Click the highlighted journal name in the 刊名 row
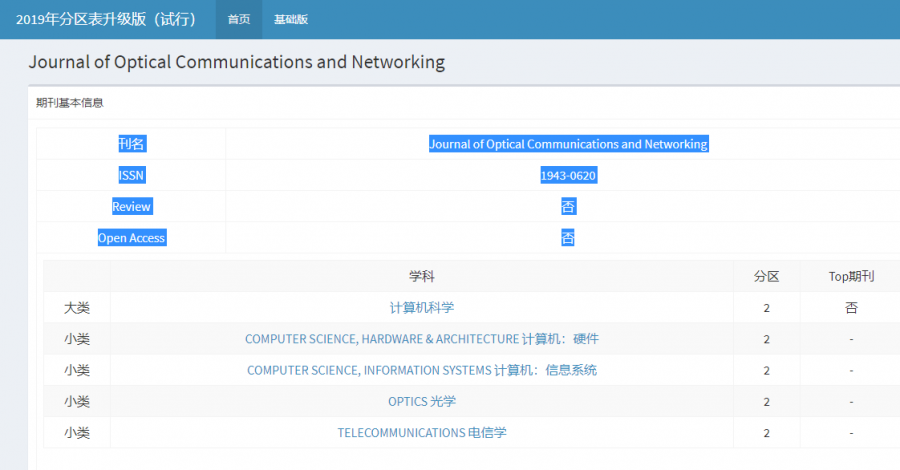900x470 pixels. (x=568, y=144)
